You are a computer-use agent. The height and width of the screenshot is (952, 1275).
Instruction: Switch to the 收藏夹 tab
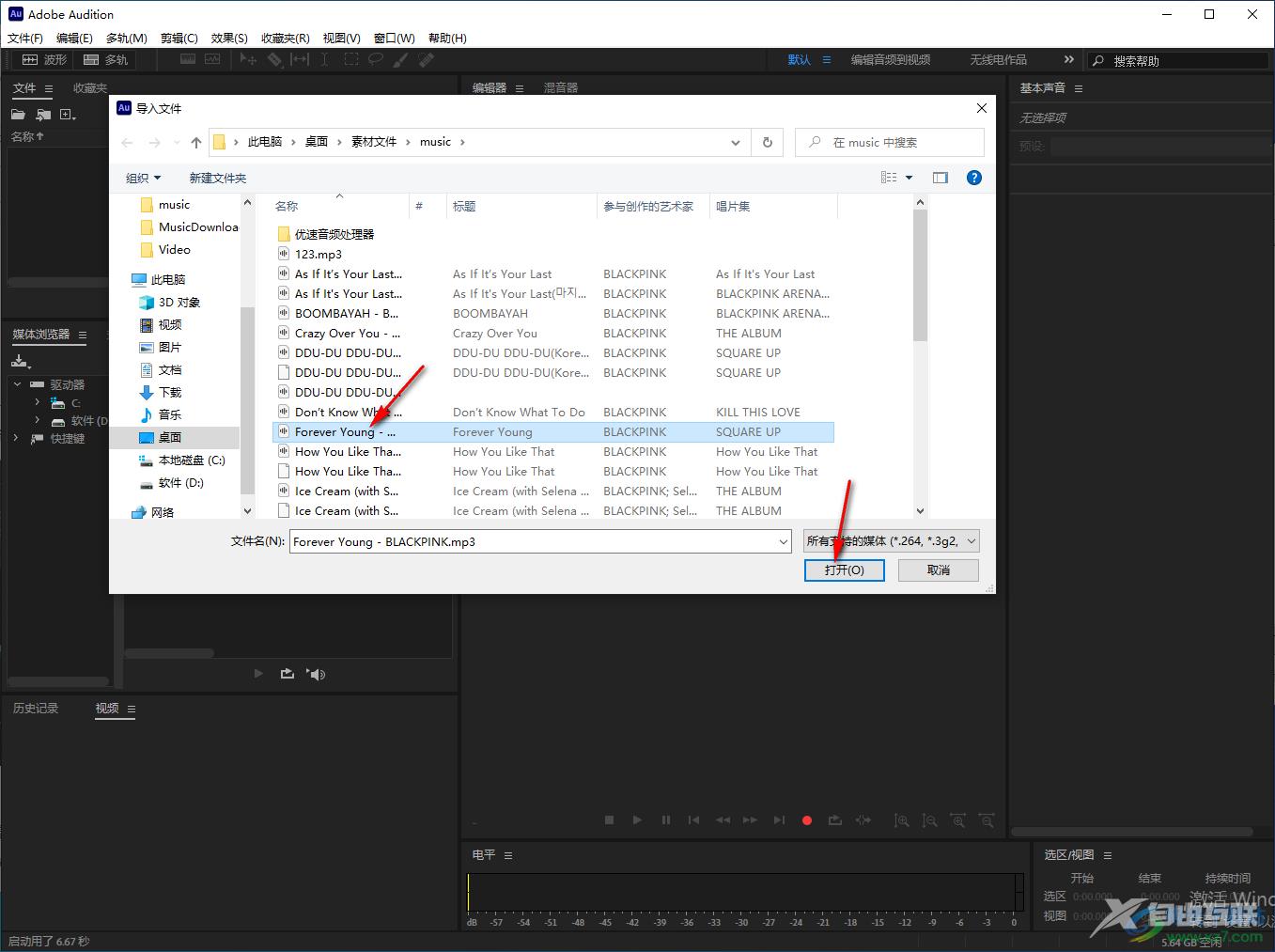pyautogui.click(x=90, y=87)
